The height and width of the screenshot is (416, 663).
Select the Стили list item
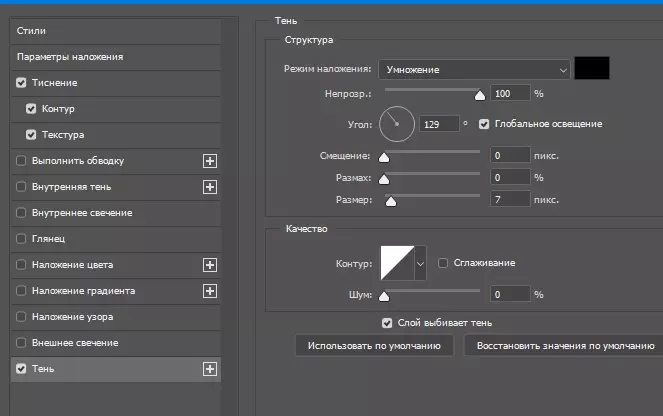click(32, 31)
